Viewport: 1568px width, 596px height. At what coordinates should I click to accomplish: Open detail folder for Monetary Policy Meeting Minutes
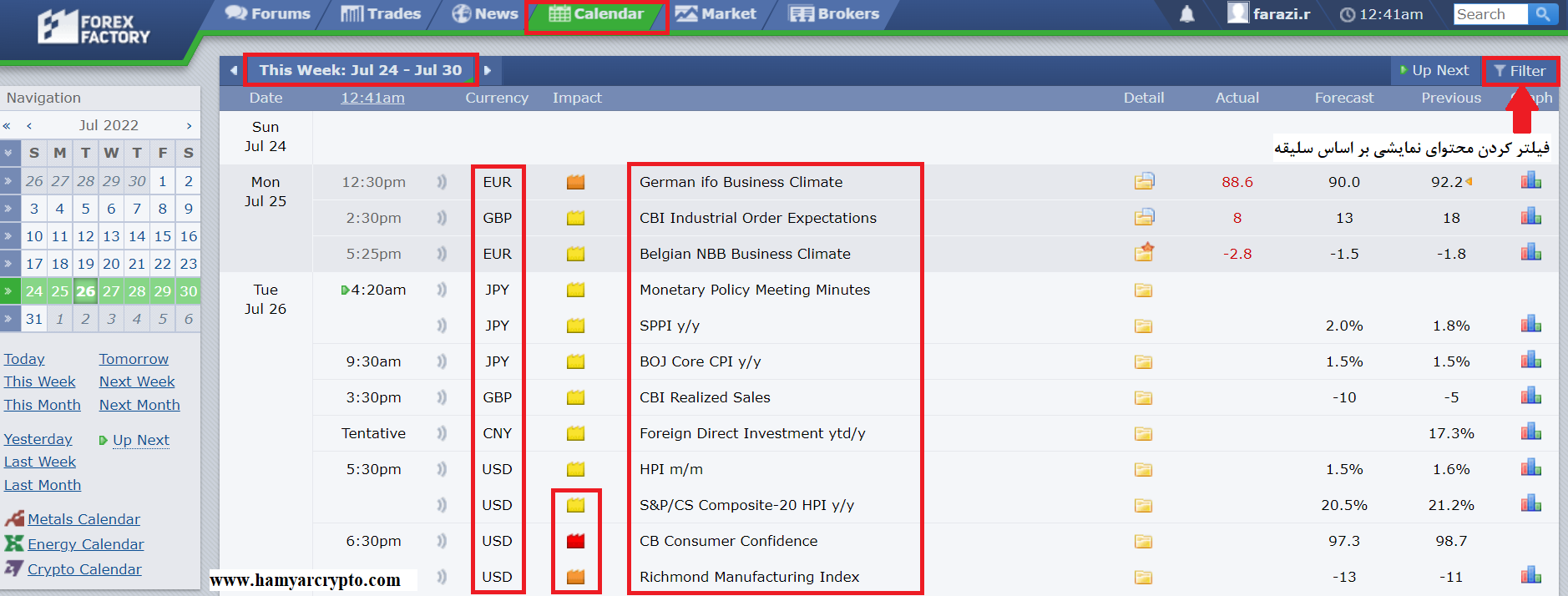[1143, 290]
